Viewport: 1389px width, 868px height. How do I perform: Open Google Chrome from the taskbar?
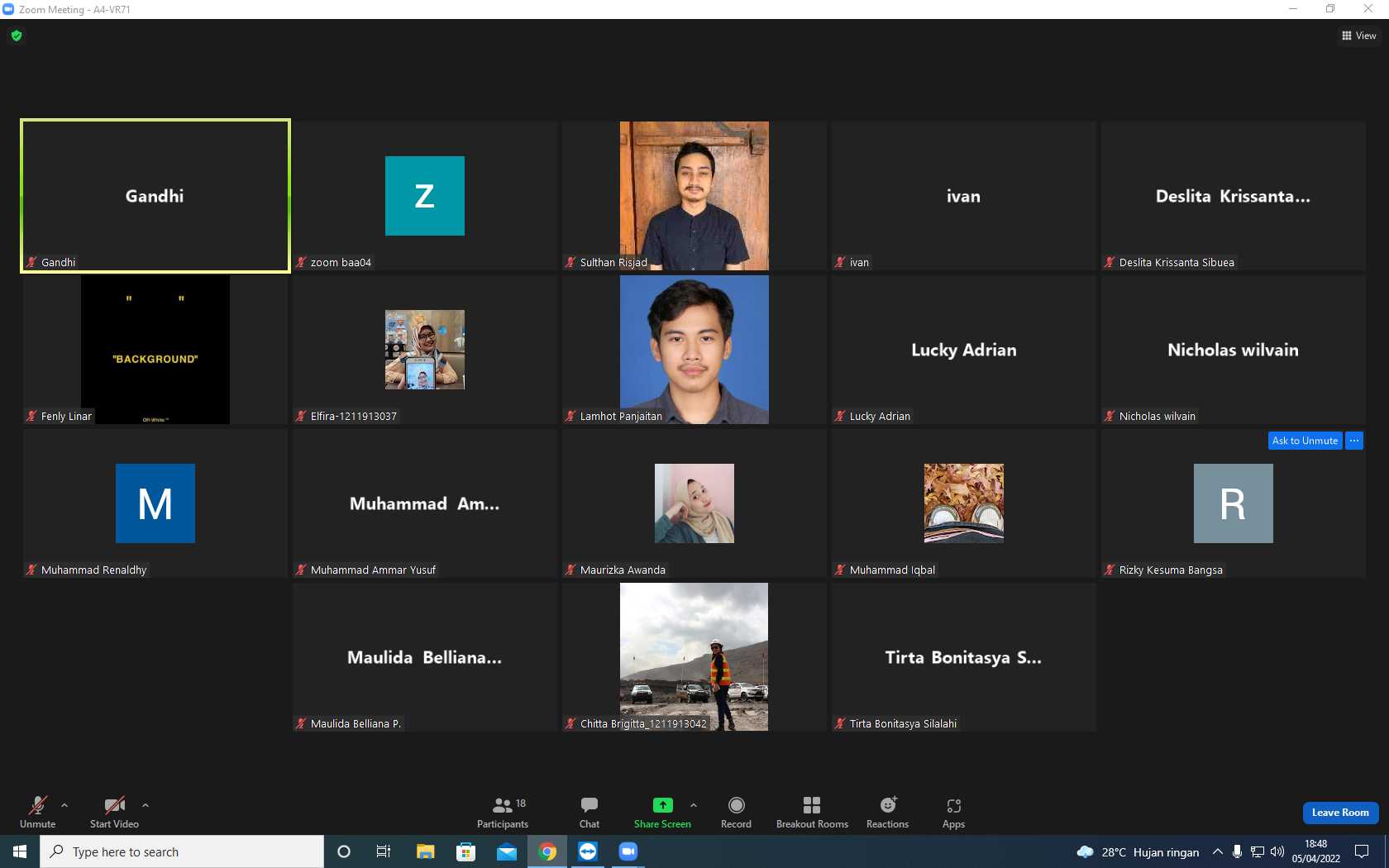point(547,851)
